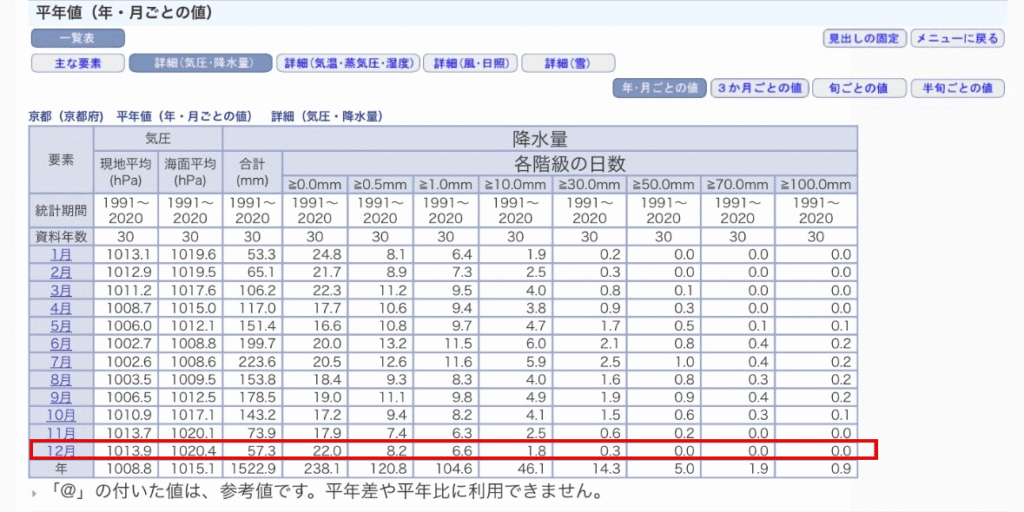Click the annual total 1522.9
This screenshot has width=1024, height=512.
[253, 468]
